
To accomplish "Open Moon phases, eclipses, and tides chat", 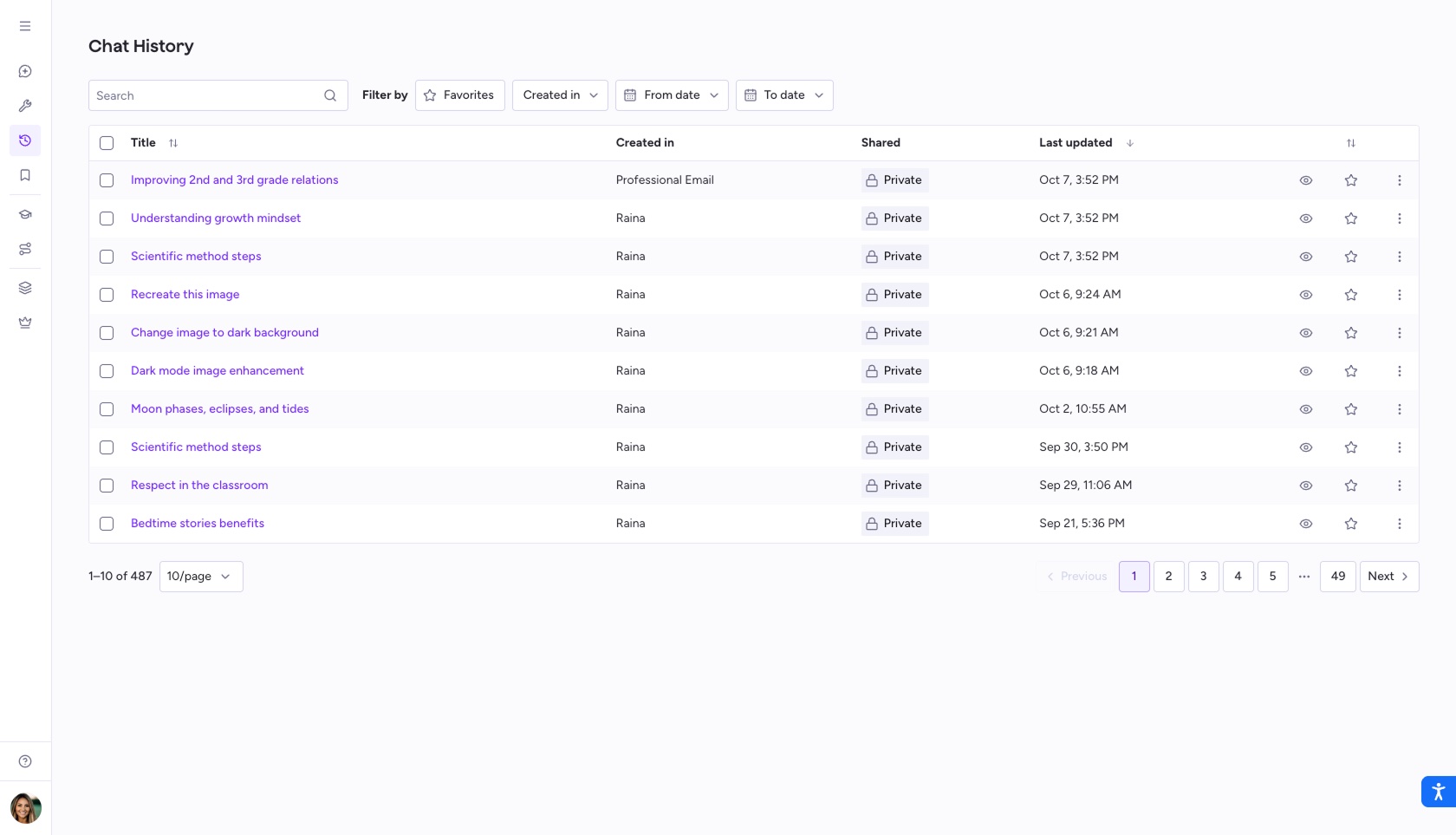I will (219, 409).
